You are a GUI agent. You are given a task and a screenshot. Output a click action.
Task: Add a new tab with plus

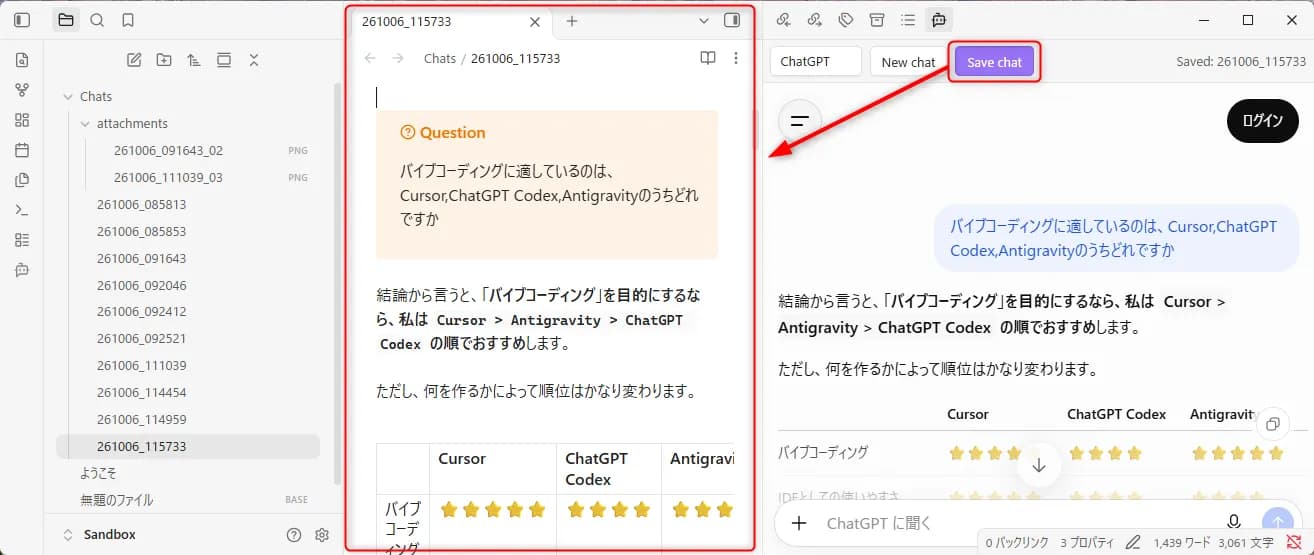[572, 21]
